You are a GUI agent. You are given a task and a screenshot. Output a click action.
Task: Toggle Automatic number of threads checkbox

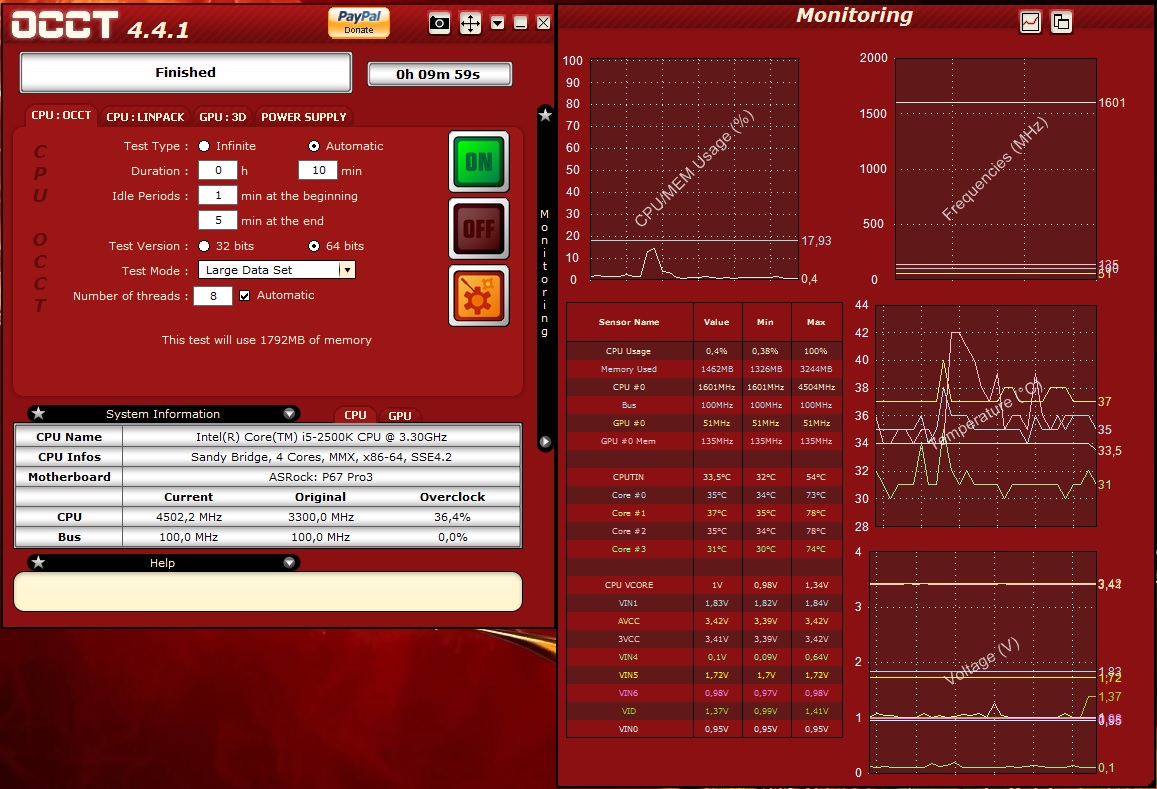click(x=244, y=295)
